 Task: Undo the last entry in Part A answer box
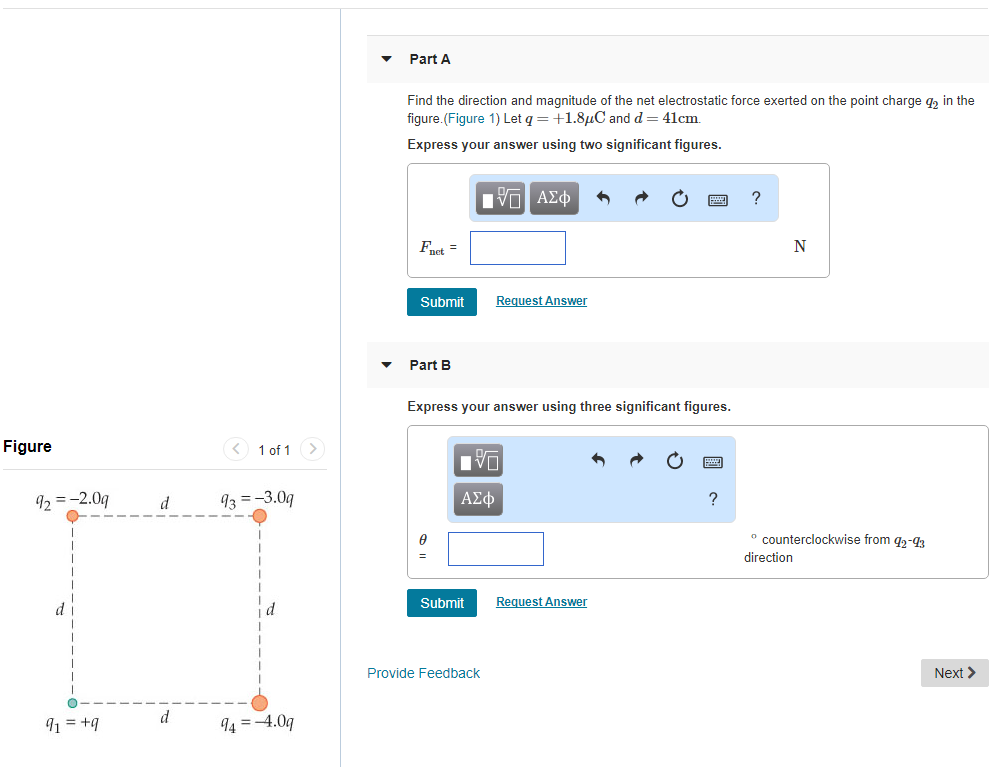(604, 198)
